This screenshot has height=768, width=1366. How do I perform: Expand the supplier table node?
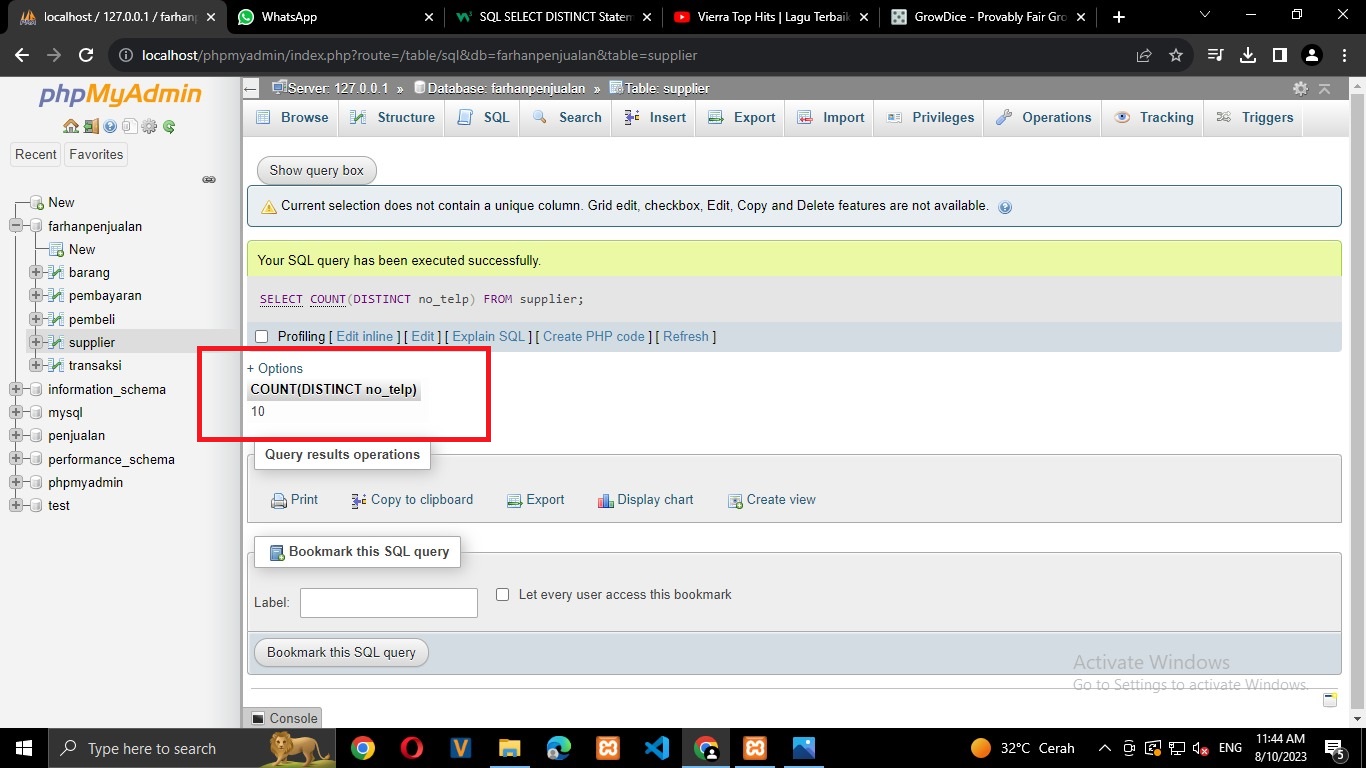tap(37, 342)
